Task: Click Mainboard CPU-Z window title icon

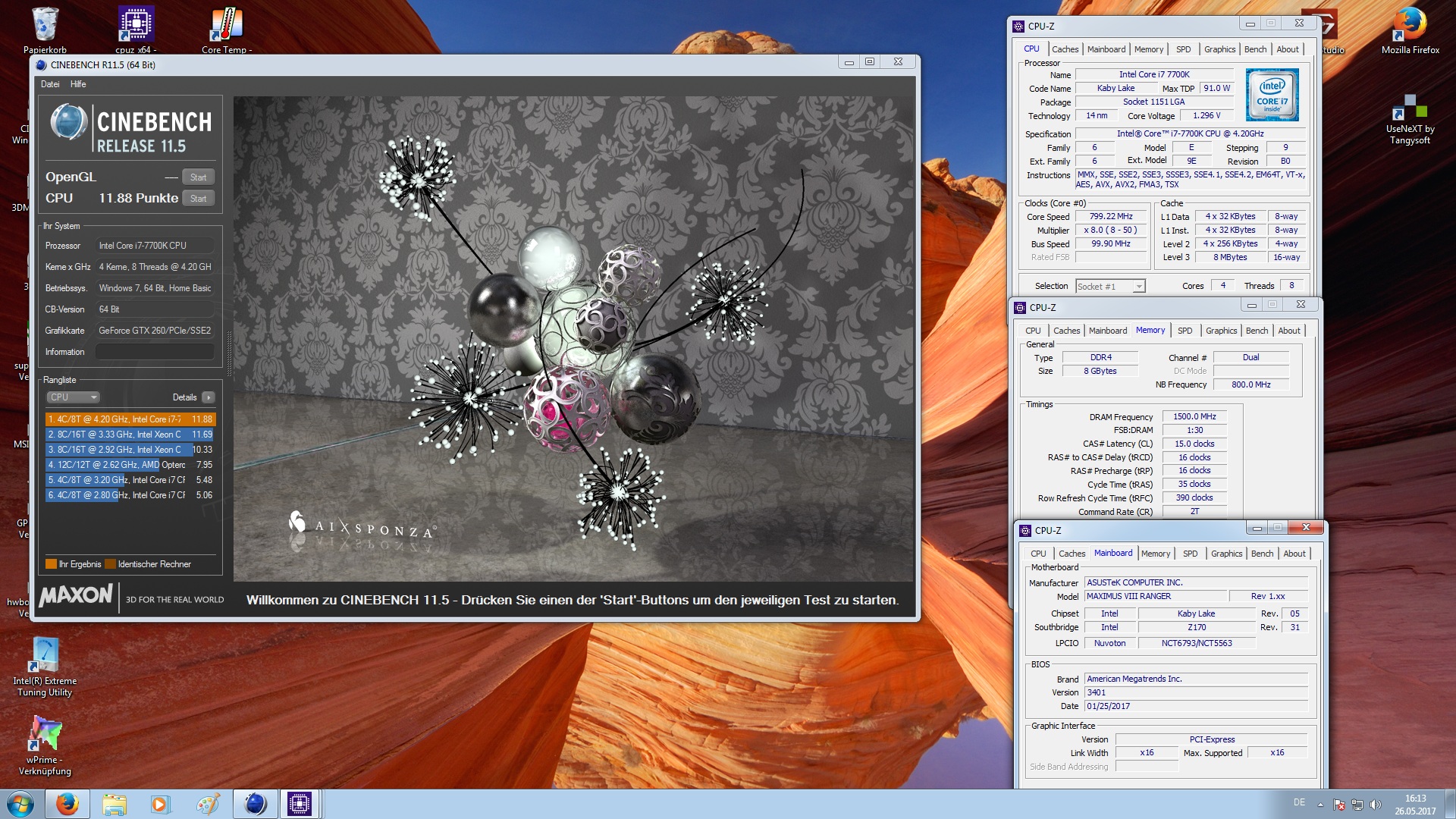Action: [1025, 530]
